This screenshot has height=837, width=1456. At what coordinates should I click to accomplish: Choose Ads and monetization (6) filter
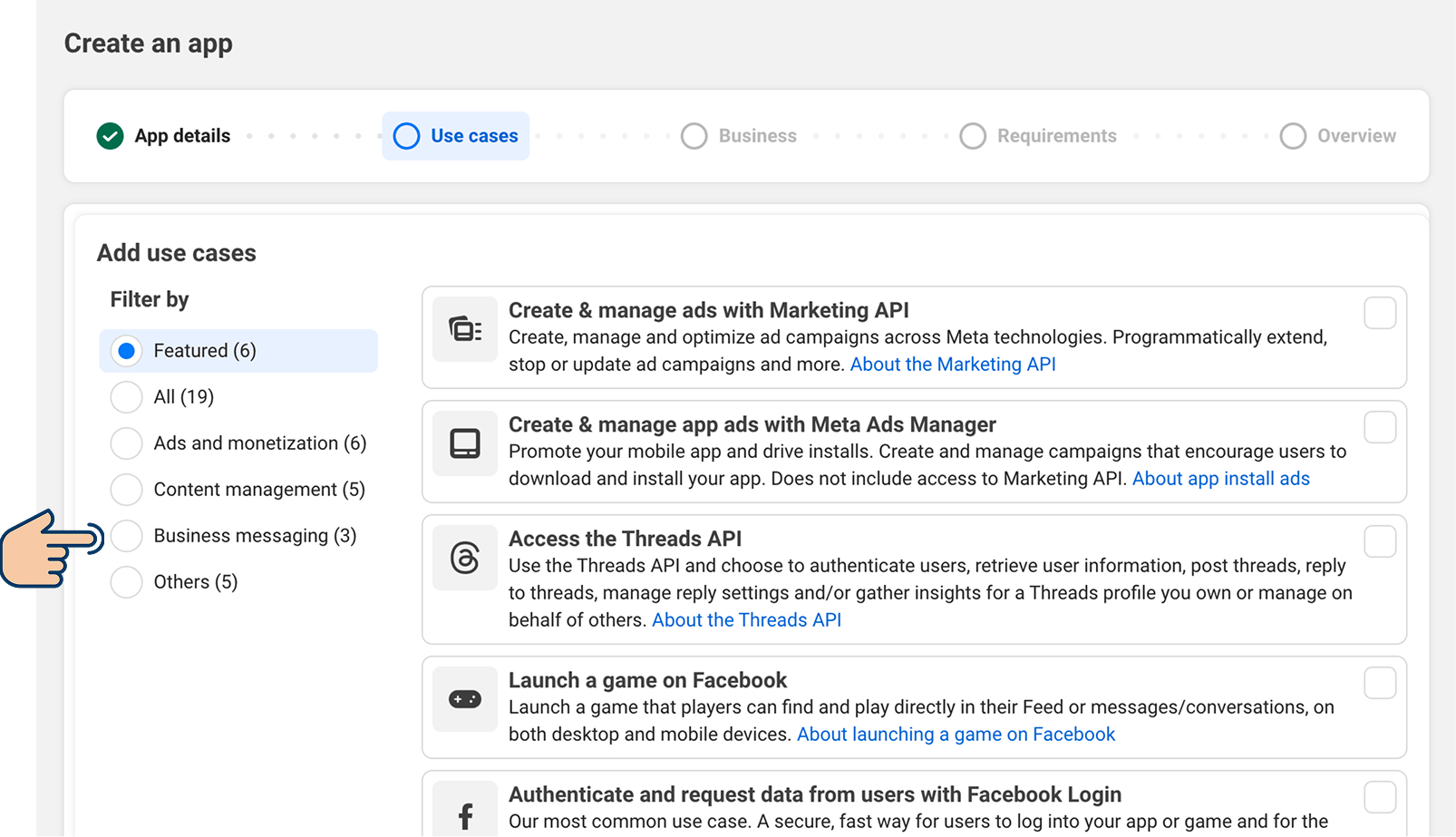coord(126,443)
